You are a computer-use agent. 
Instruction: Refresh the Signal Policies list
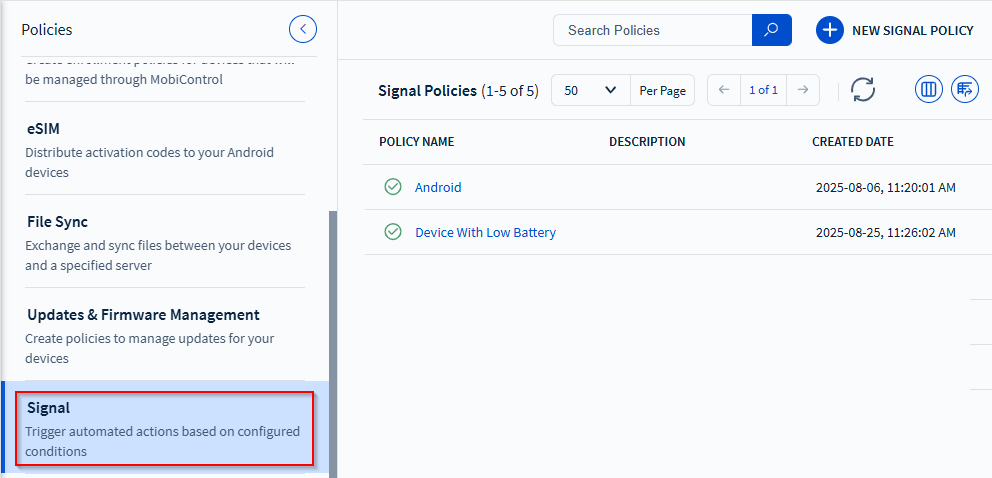tap(863, 90)
